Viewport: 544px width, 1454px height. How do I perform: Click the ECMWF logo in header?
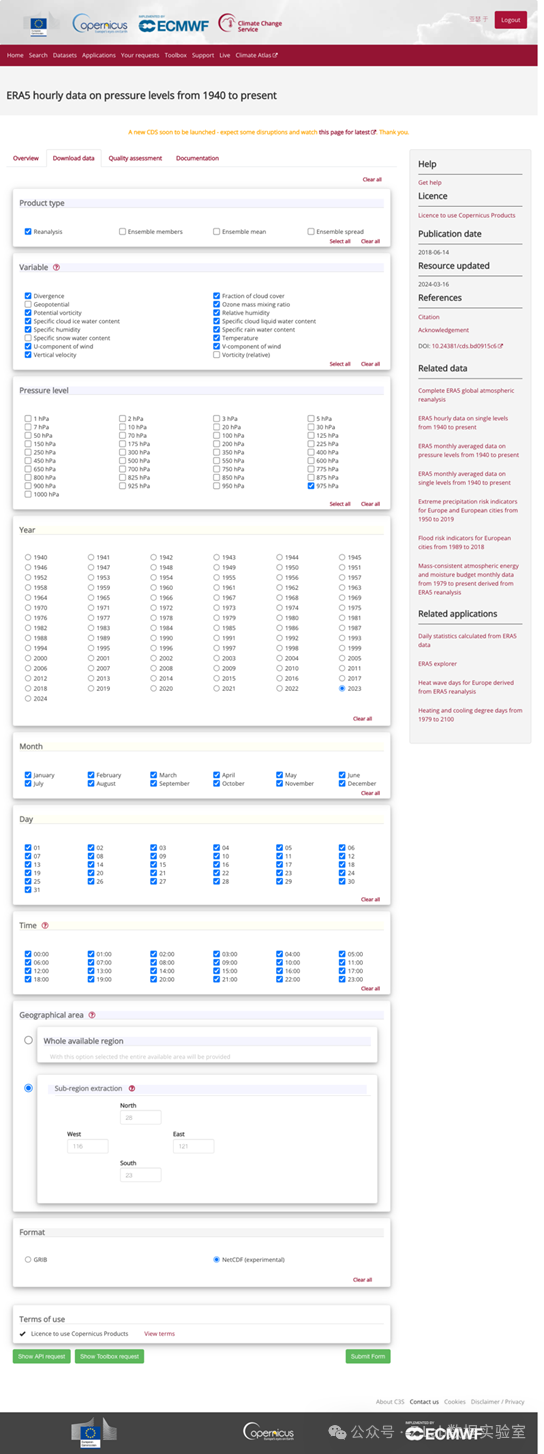(174, 25)
